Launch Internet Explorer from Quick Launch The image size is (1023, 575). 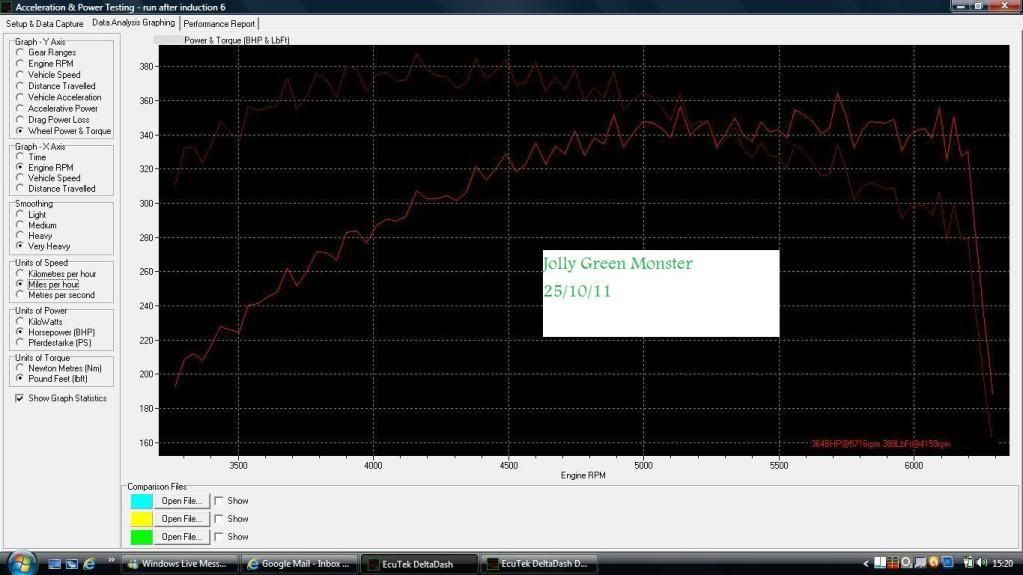[x=89, y=564]
